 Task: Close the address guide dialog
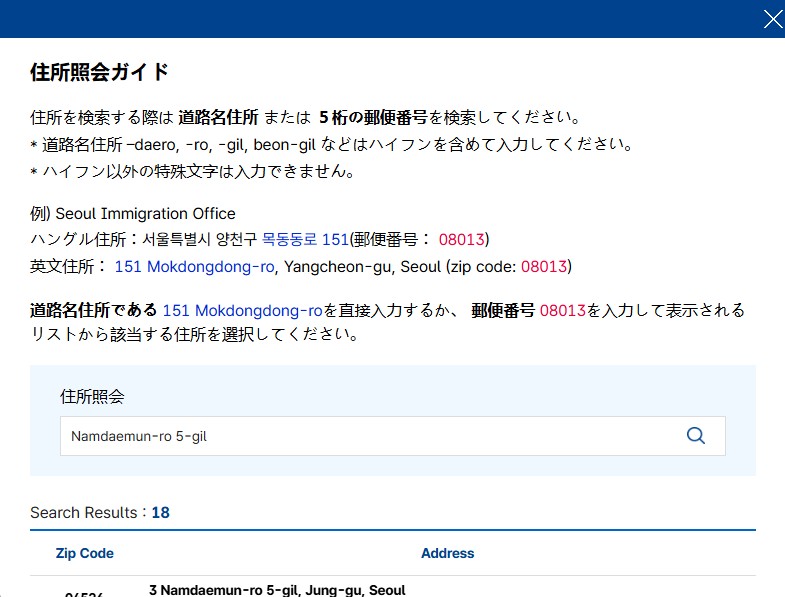[x=773, y=19]
